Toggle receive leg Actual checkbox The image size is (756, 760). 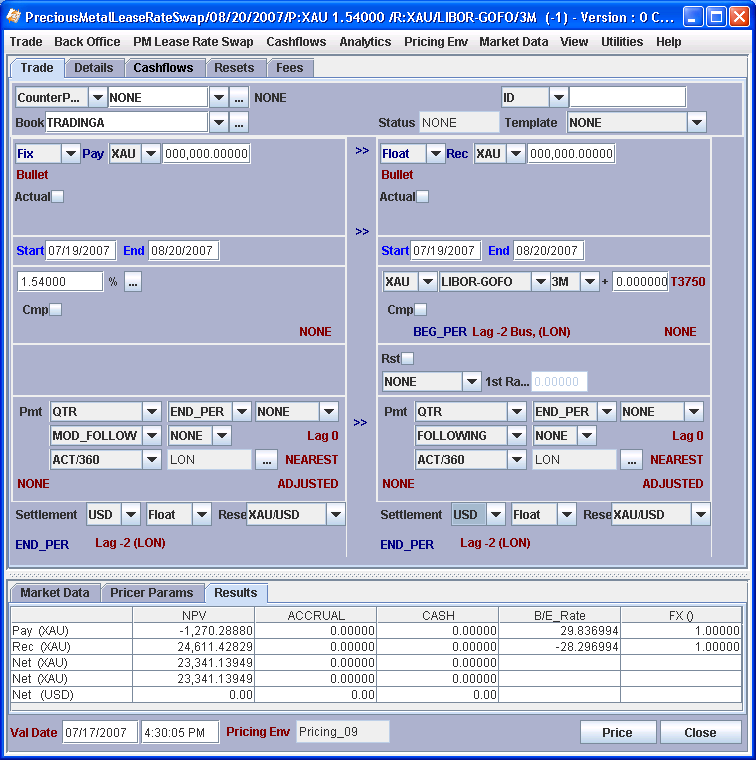click(422, 197)
